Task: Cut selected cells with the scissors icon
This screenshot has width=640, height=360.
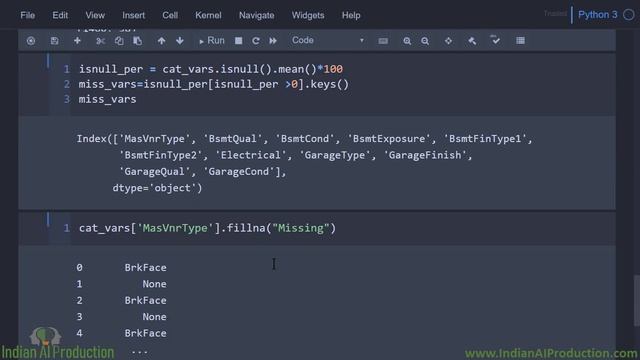Action: pyautogui.click(x=100, y=41)
